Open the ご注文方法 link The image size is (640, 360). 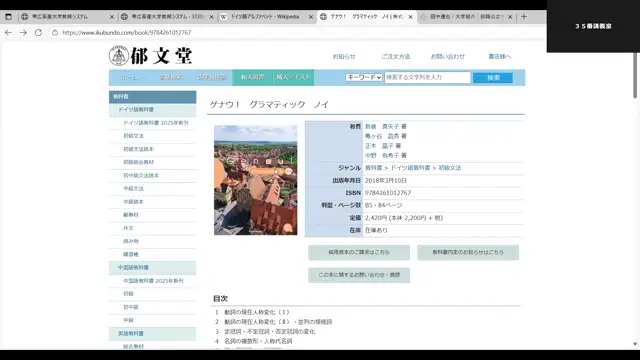point(396,56)
